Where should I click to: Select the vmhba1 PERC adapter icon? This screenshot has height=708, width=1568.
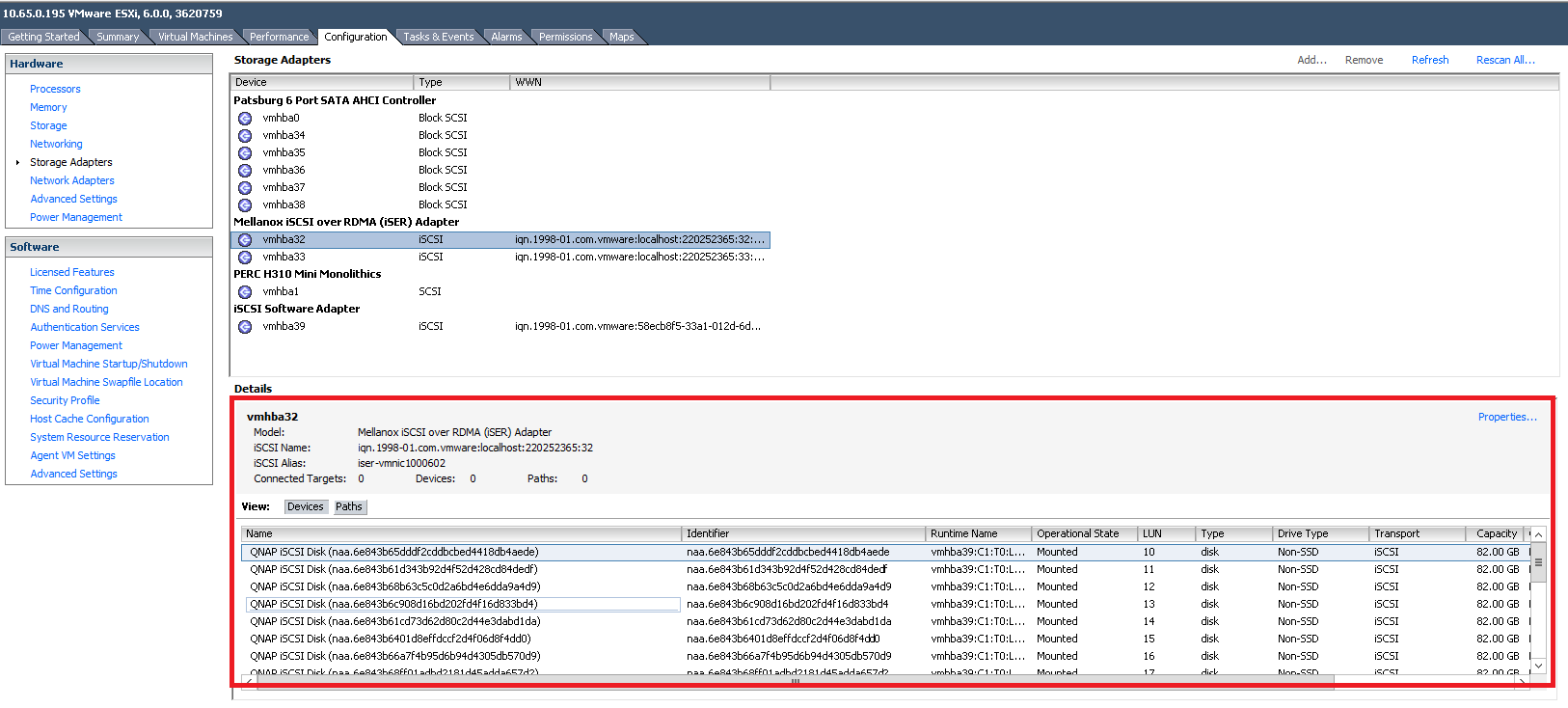(x=245, y=292)
